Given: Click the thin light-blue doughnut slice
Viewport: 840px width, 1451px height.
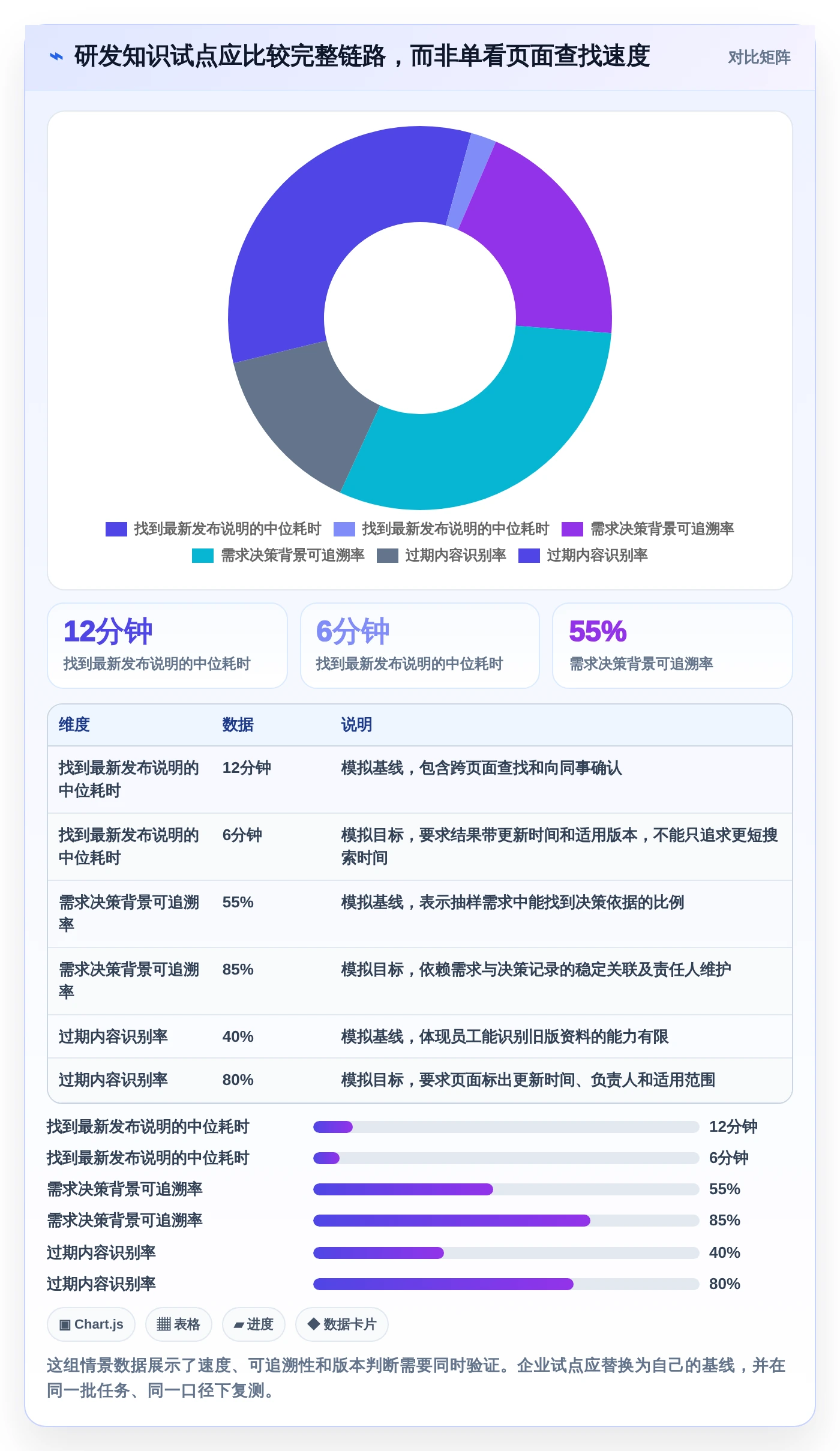Looking at the screenshot, I should (x=471, y=182).
